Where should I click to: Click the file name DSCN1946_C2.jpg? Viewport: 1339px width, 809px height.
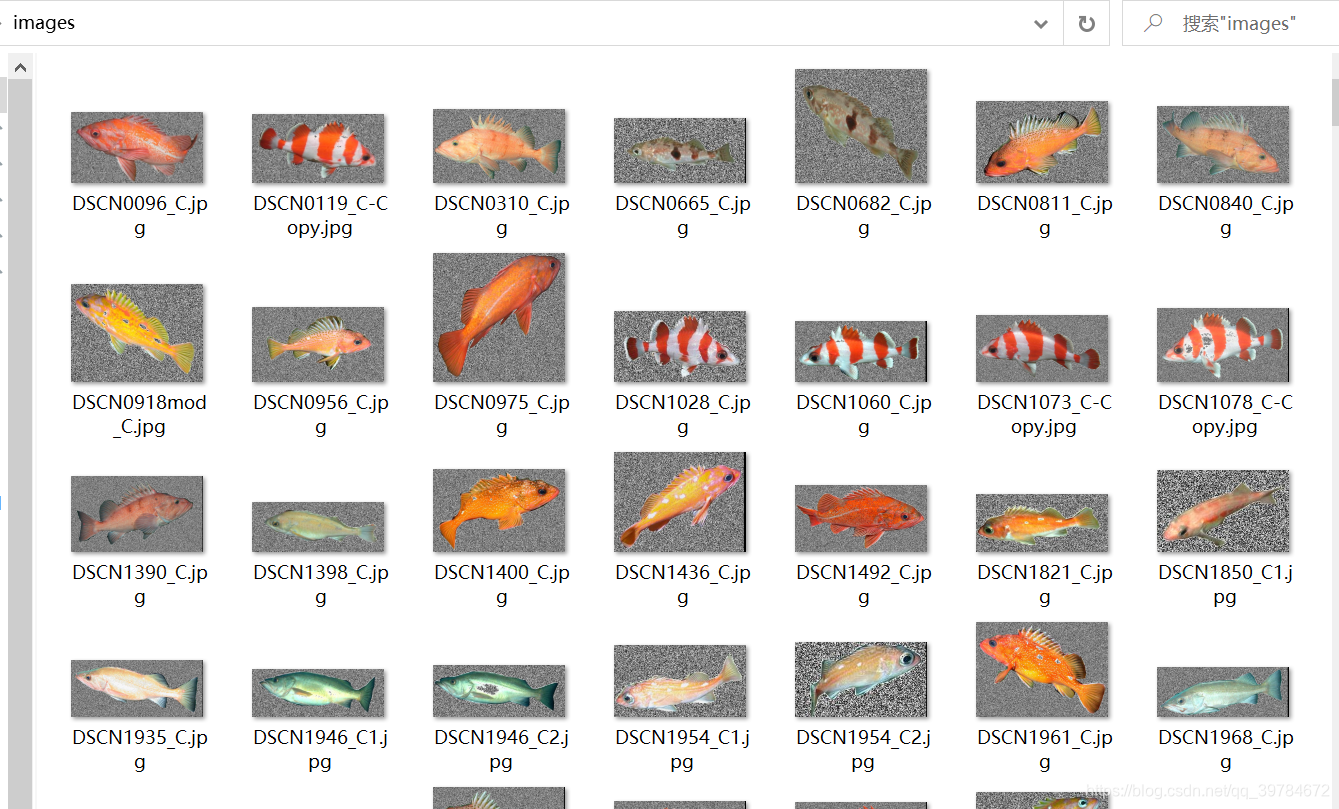[x=502, y=750]
